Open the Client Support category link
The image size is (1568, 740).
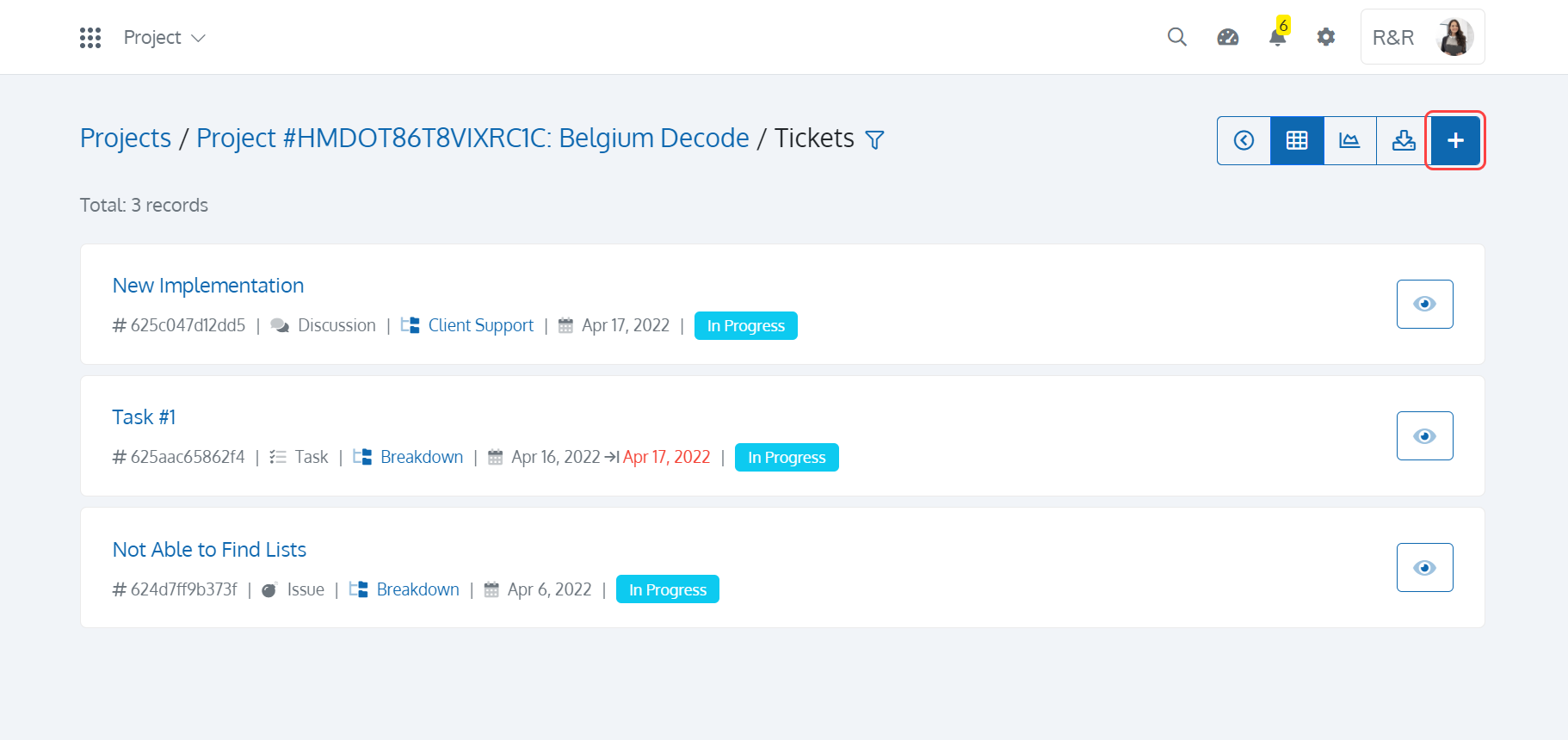tap(480, 325)
